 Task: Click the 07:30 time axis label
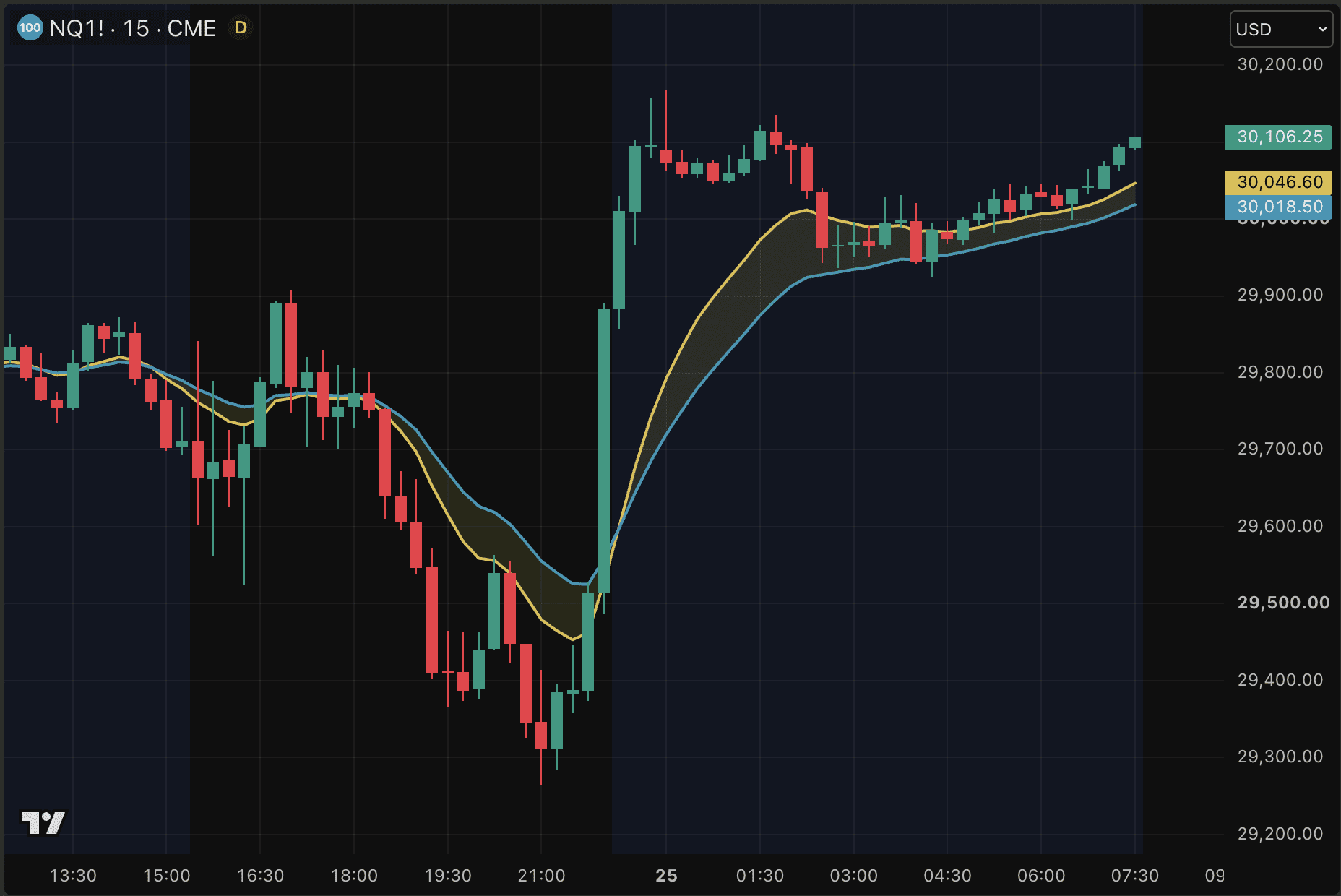[x=1135, y=876]
